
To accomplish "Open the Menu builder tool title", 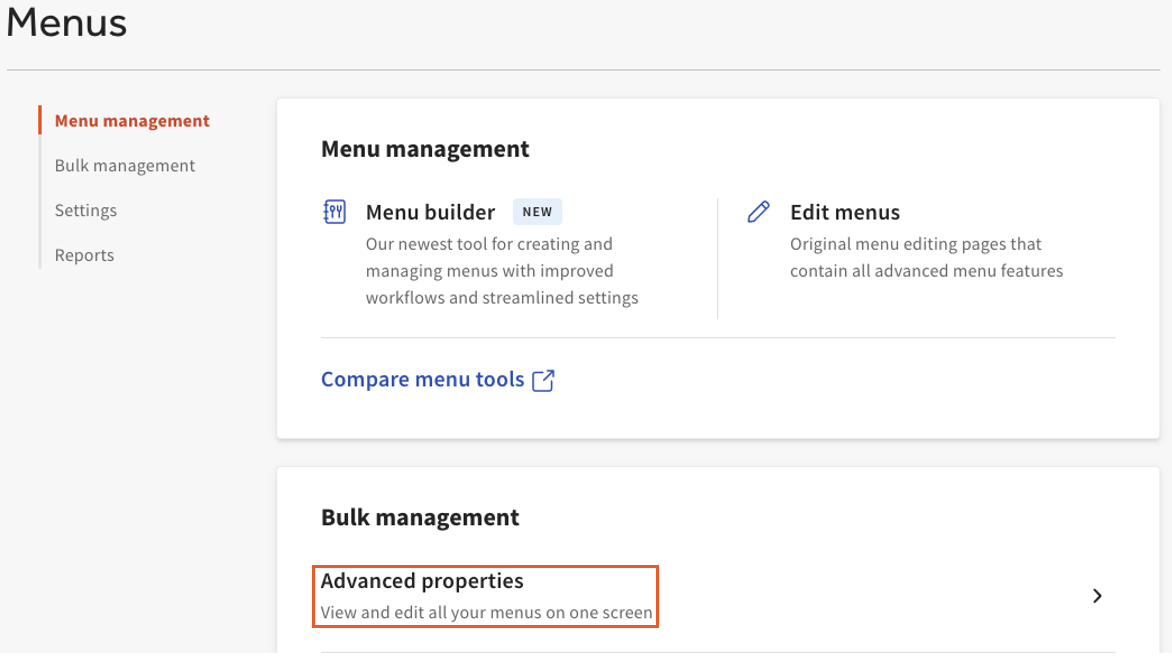I will [430, 212].
